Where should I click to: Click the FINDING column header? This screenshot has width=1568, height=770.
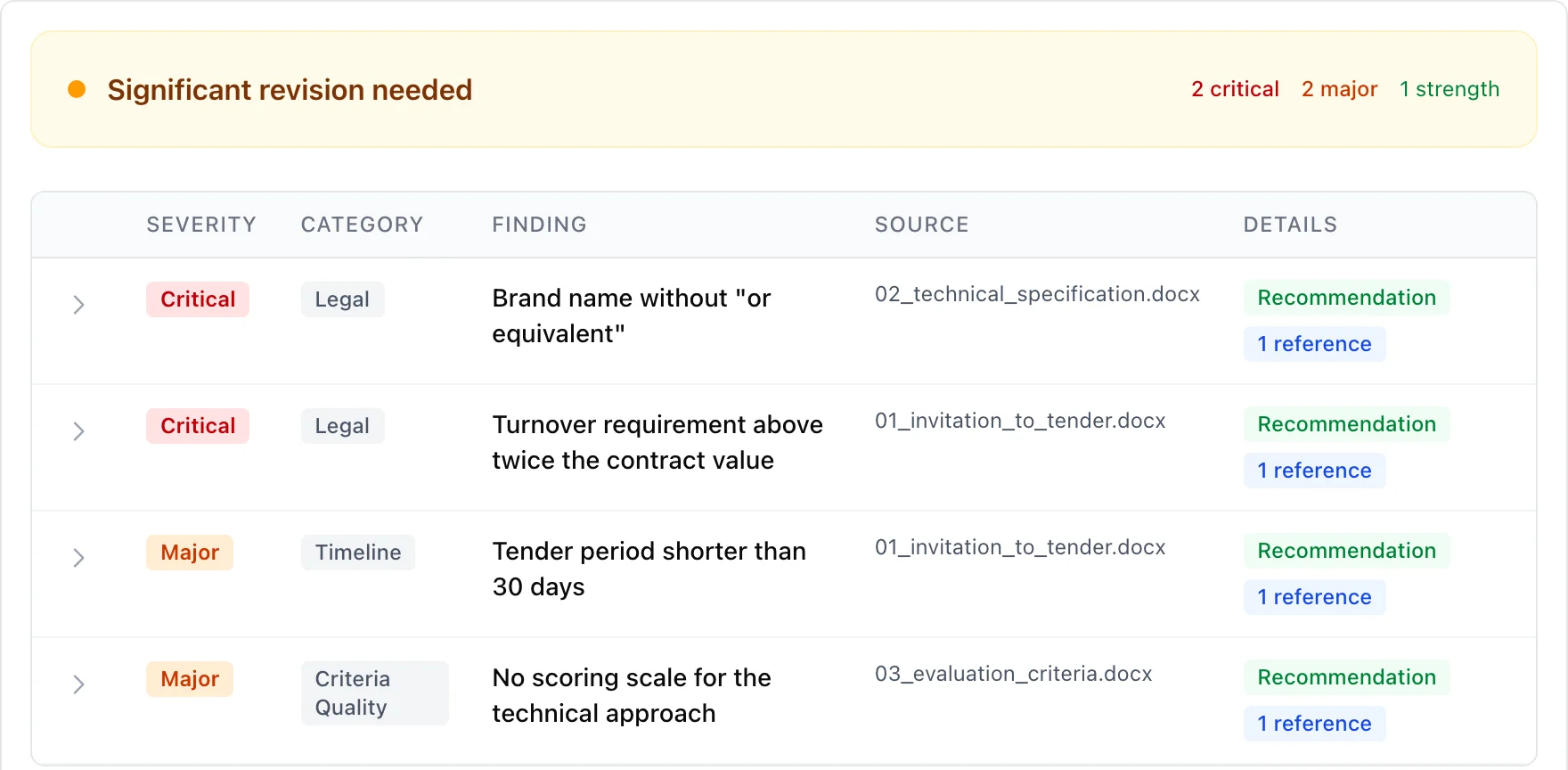click(x=539, y=225)
